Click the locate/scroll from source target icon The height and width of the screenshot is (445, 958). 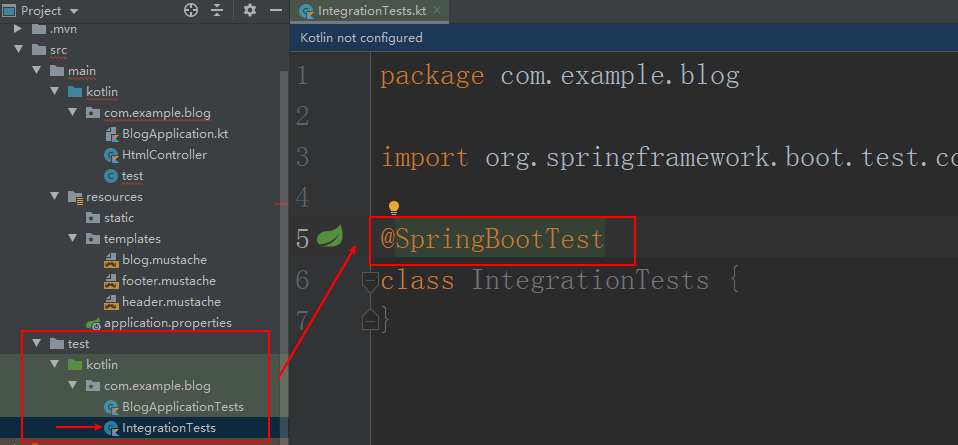[x=191, y=10]
